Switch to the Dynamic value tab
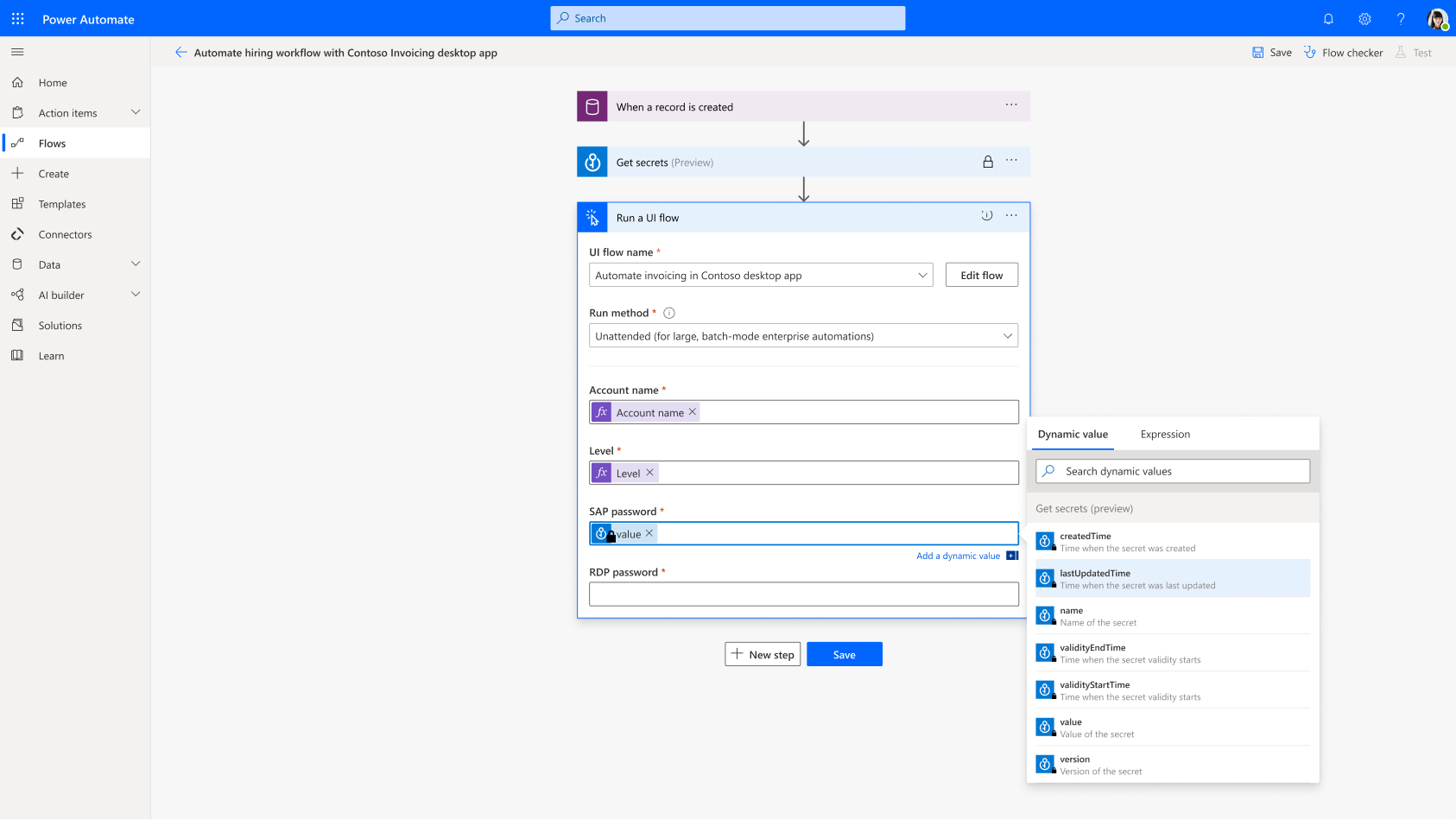Image resolution: width=1456 pixels, height=820 pixels. (1073, 434)
